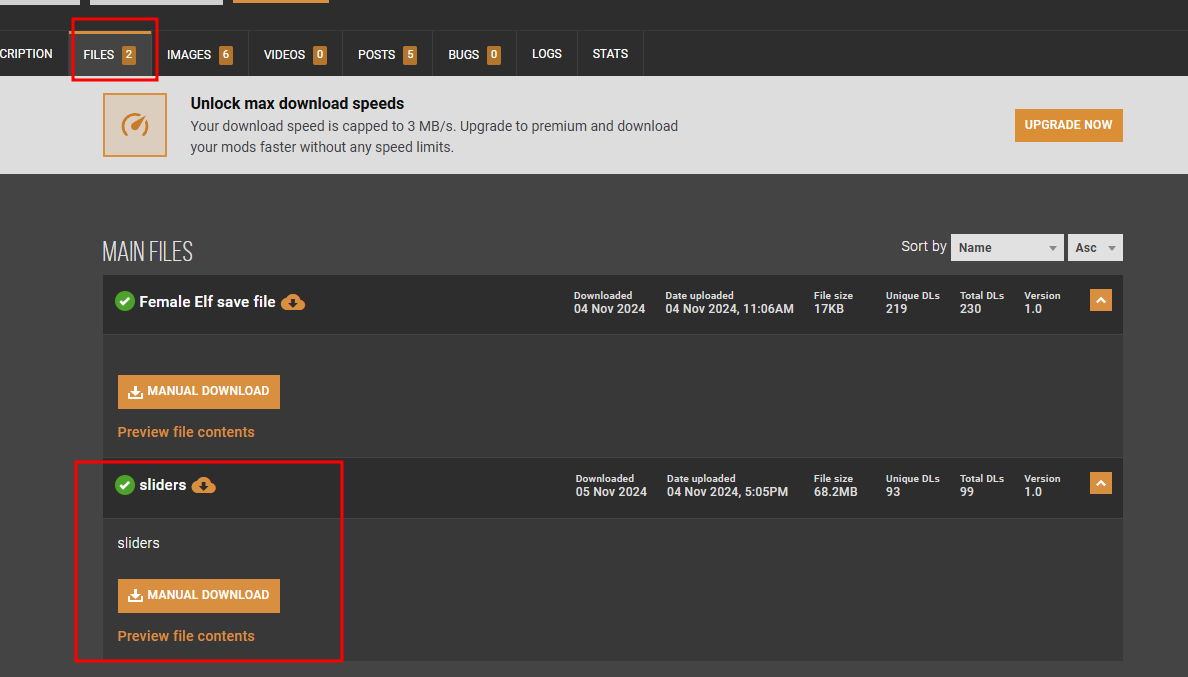Click Manual Download for Female Elf save file

tap(199, 392)
